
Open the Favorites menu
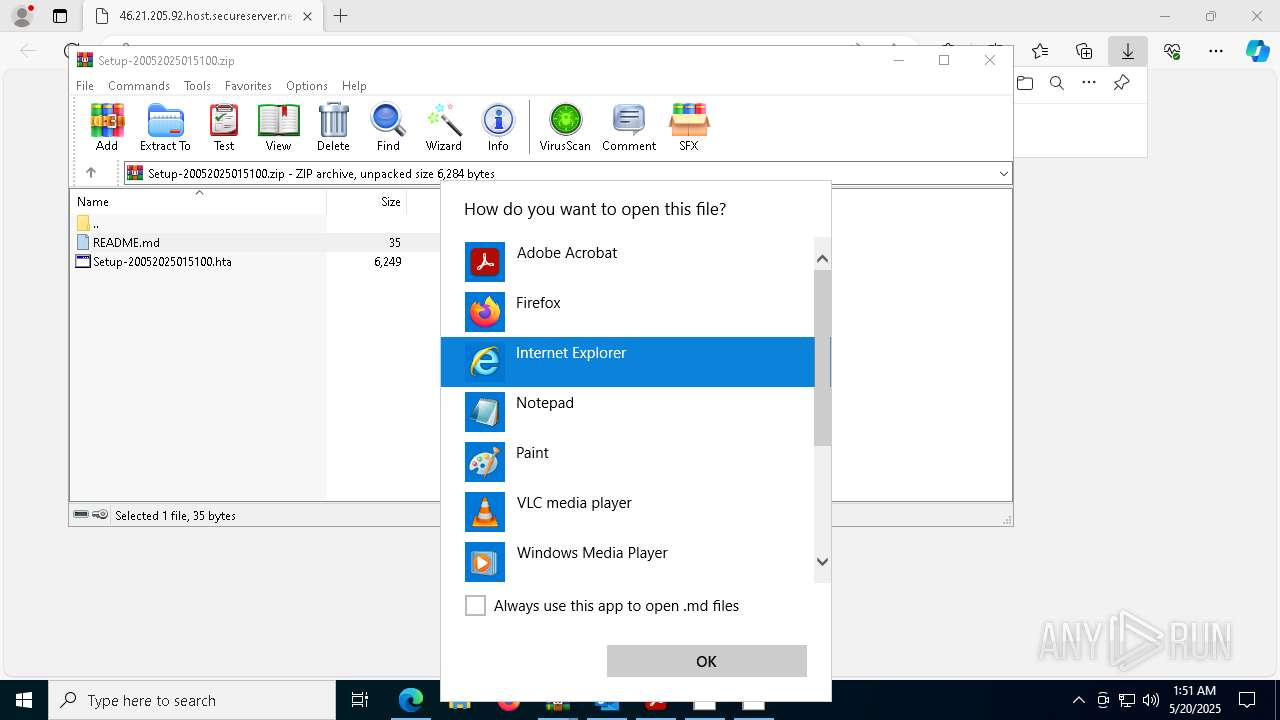pos(248,86)
